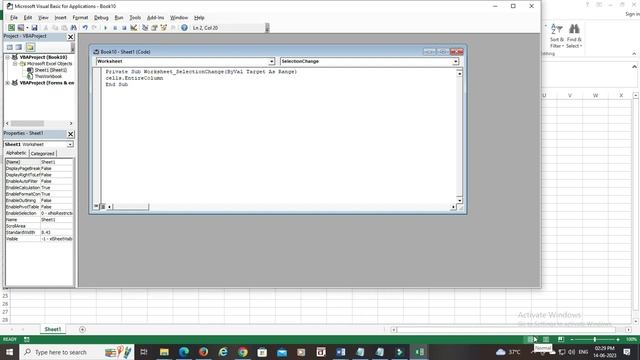The height and width of the screenshot is (360, 640).
Task: Collapse the Microsoft Excel Objects folder
Action: [15, 64]
